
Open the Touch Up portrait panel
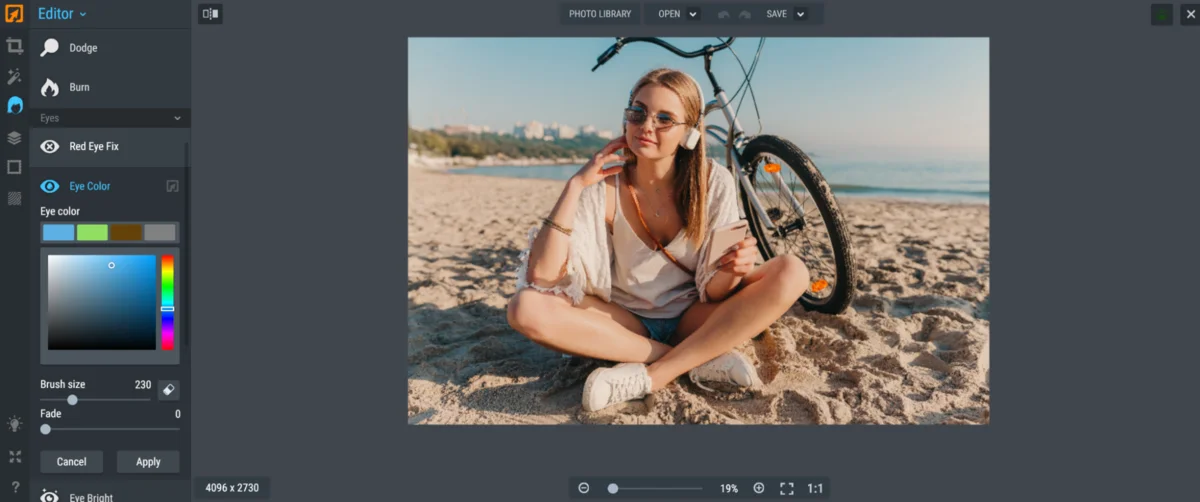(14, 106)
